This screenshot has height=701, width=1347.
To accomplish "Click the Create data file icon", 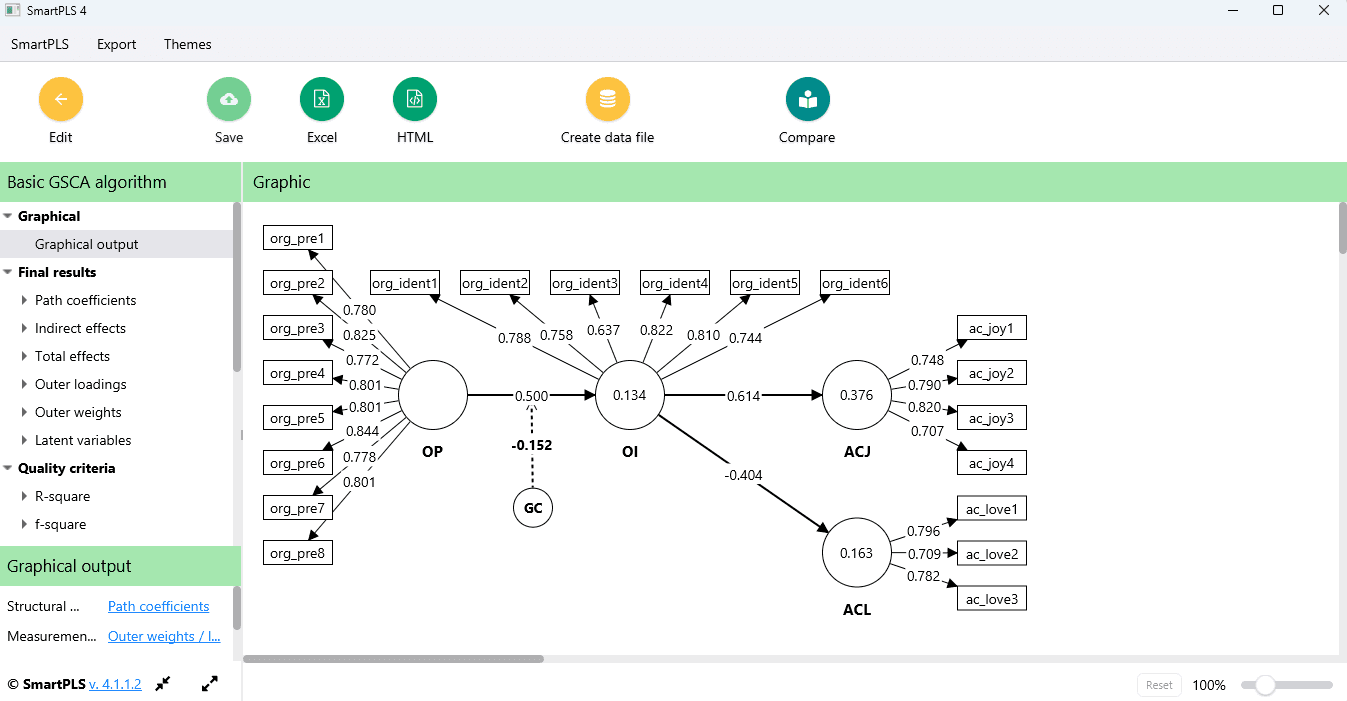I will pos(608,99).
